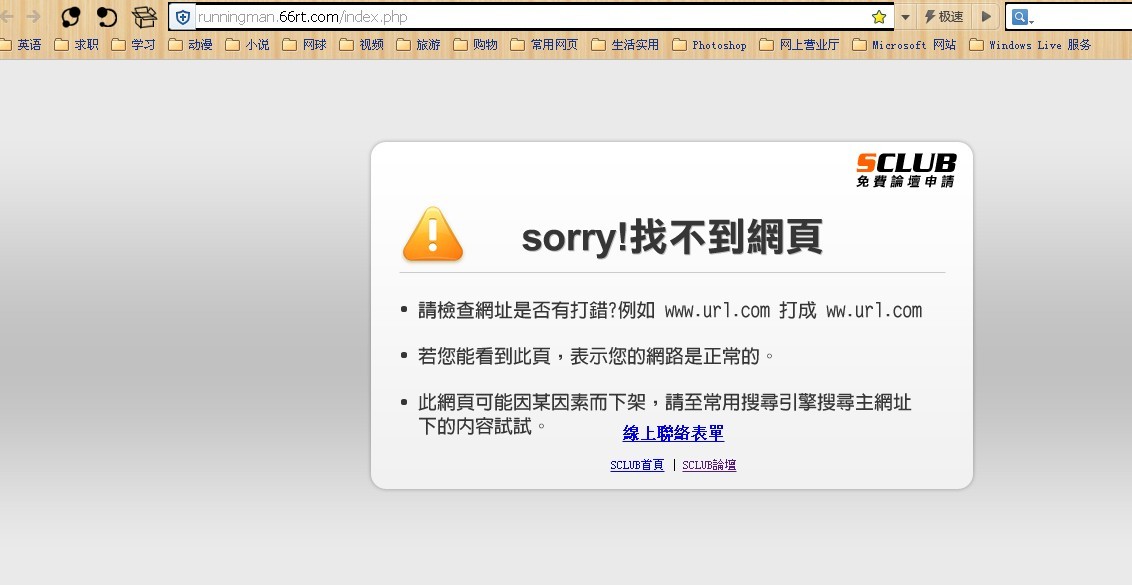Viewport: 1132px width, 585px height.
Task: Click the text www.url.com in first bullet
Action: point(717,311)
